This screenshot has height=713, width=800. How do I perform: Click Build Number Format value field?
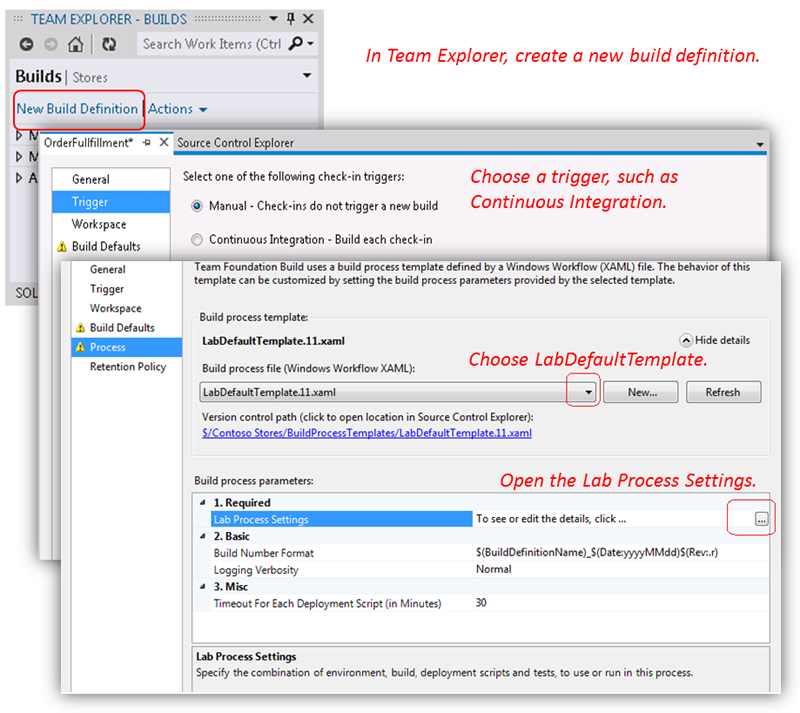(x=620, y=552)
